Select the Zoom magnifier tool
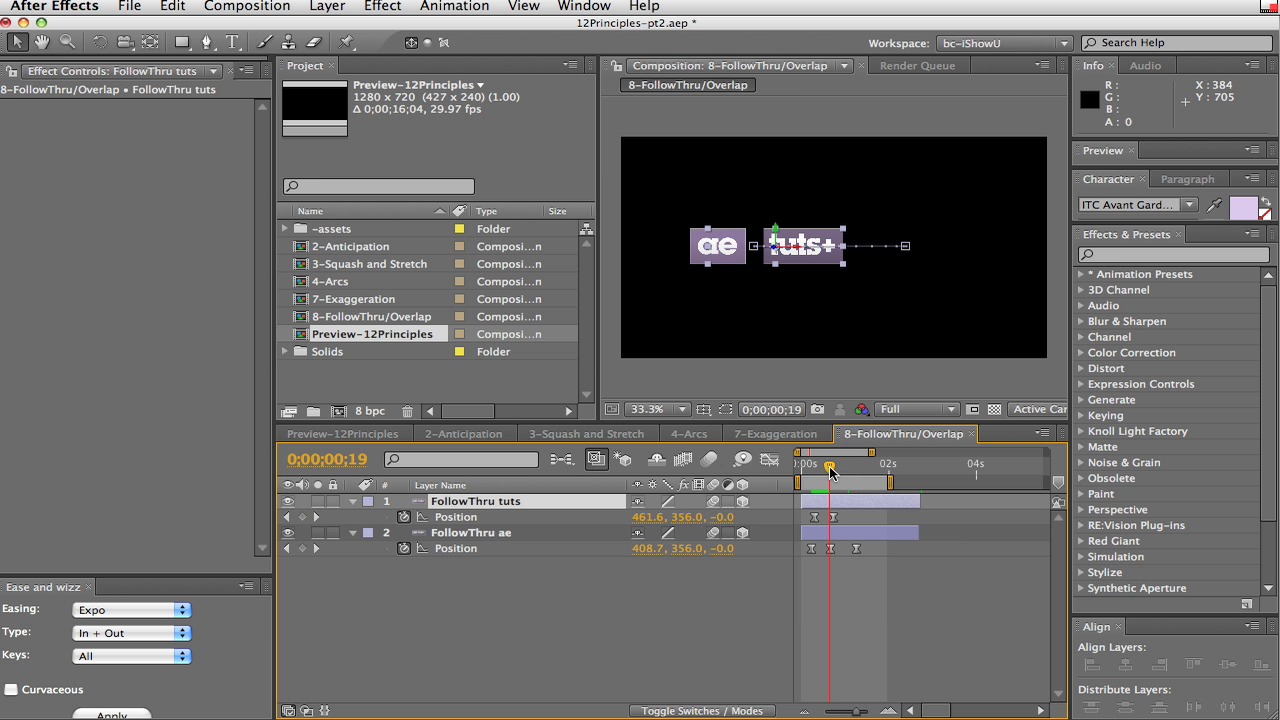The image size is (1280, 720). [x=67, y=42]
